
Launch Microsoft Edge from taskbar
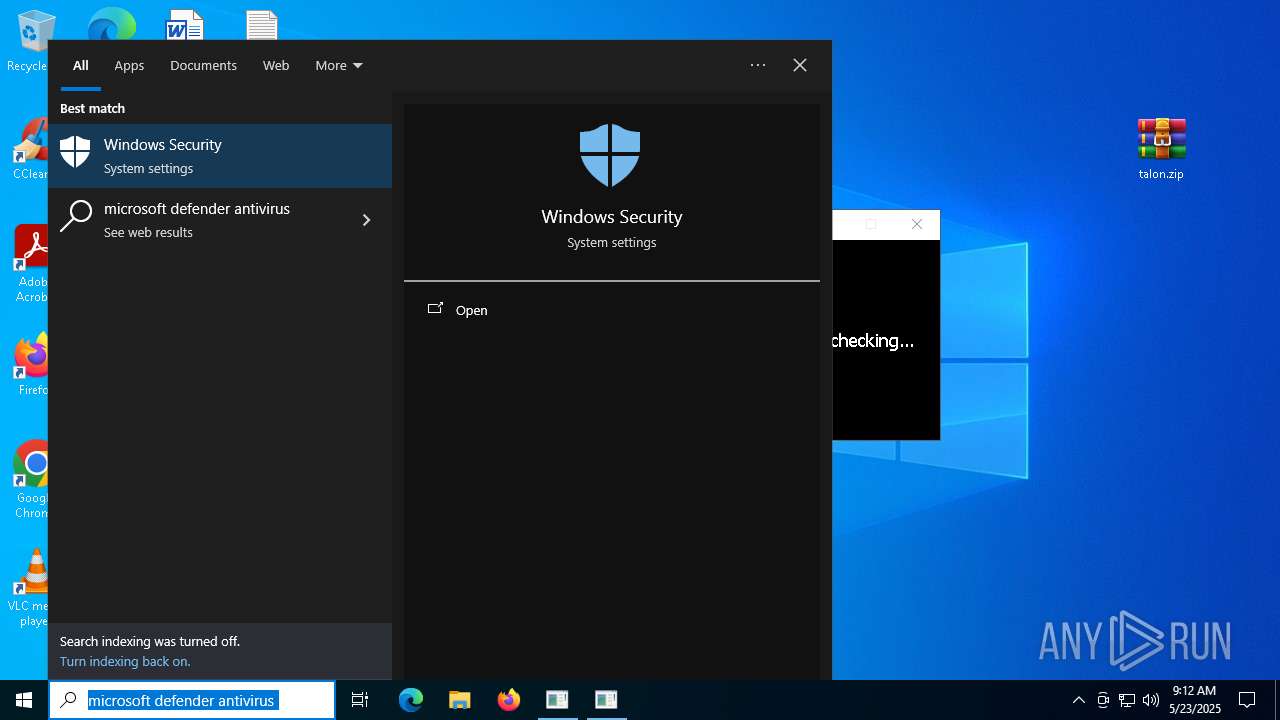point(411,700)
